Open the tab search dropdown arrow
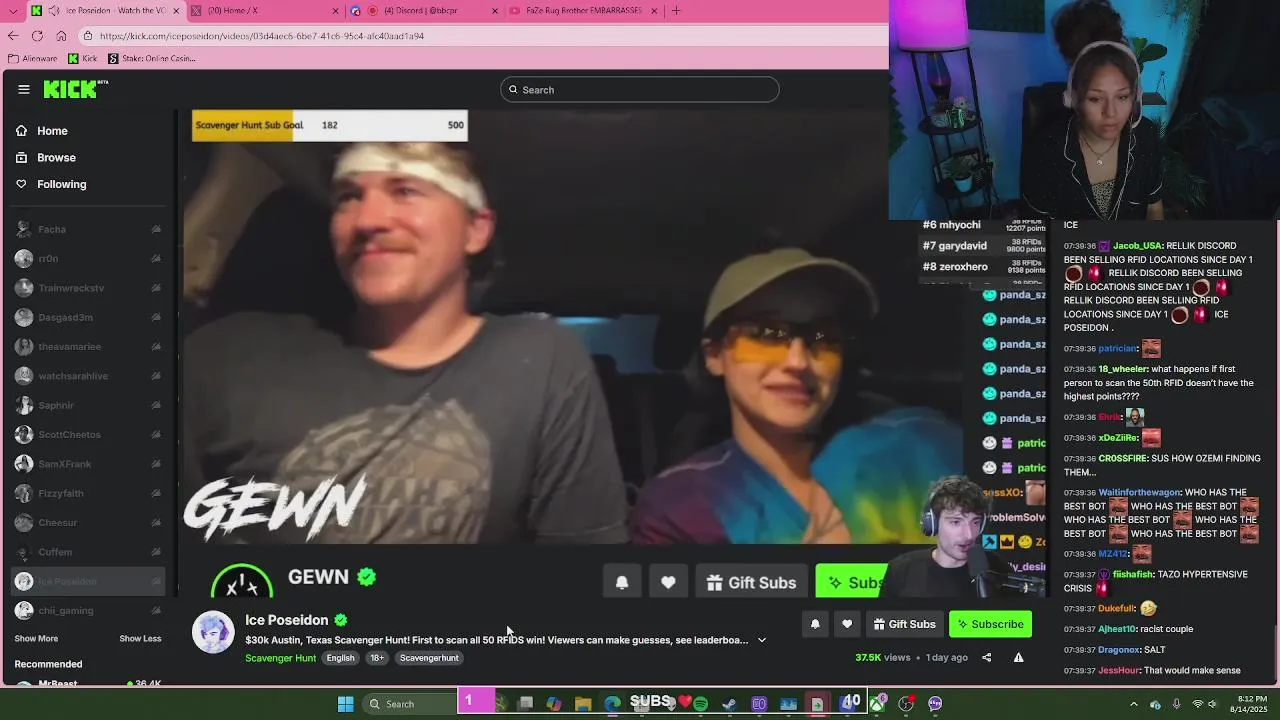 point(12,11)
